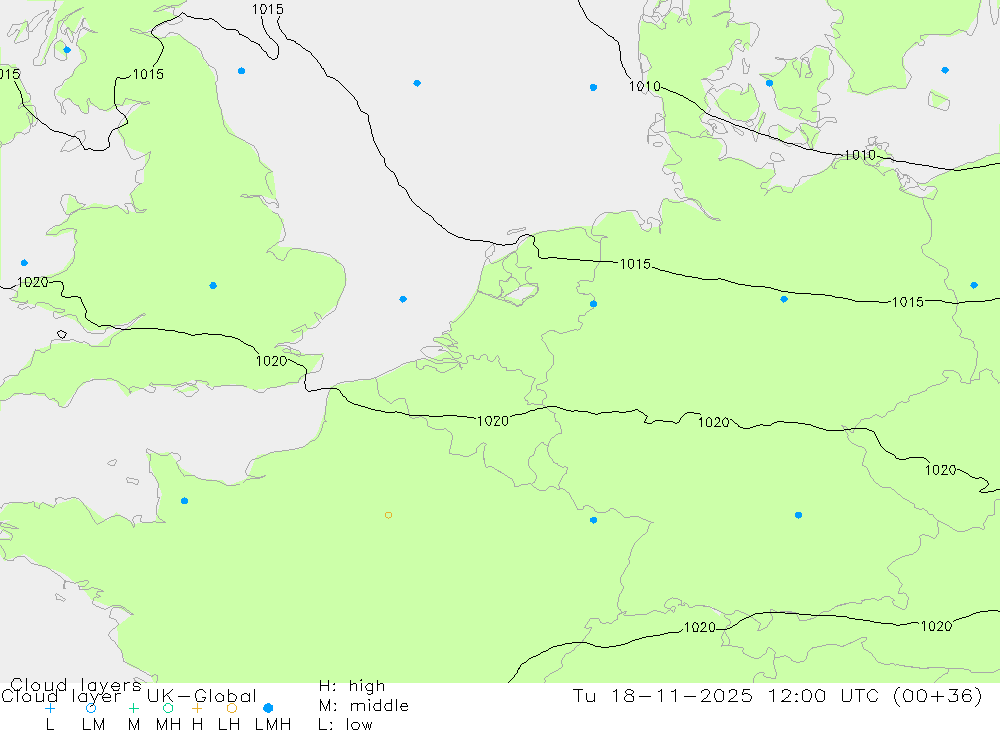Click the orange plus H legend symbol
Image resolution: width=1000 pixels, height=733 pixels.
197,708
